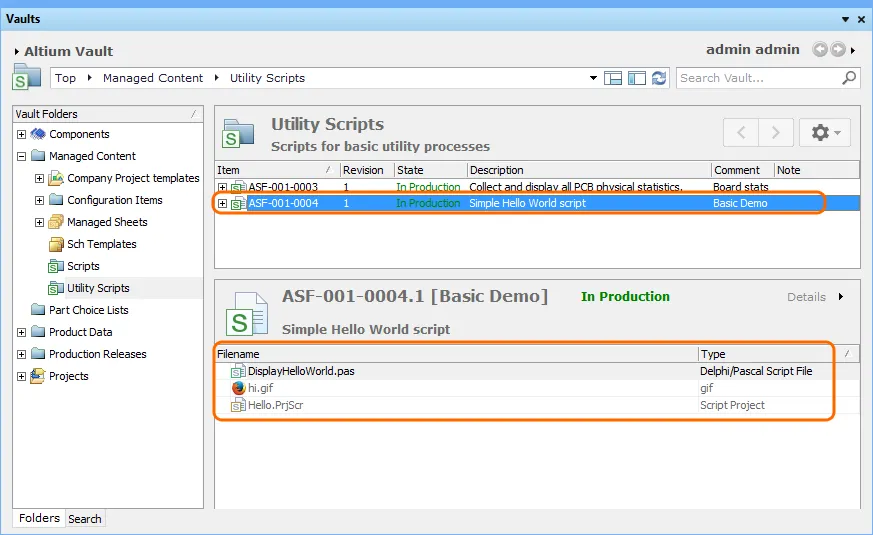Viewport: 873px width, 535px height.
Task: Sort by the Type column header
Action: (x=778, y=354)
